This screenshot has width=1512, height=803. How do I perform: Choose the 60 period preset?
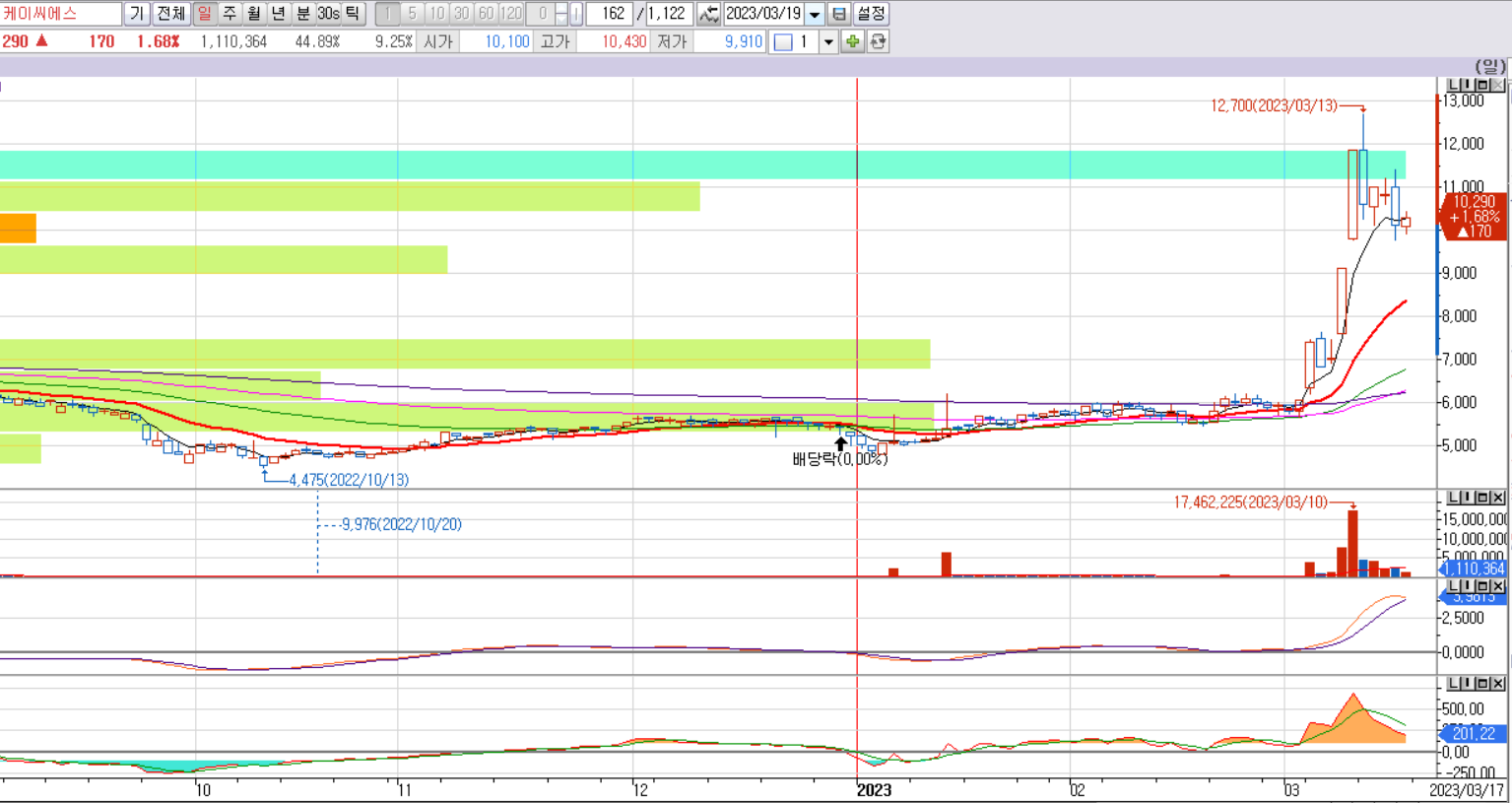click(486, 14)
